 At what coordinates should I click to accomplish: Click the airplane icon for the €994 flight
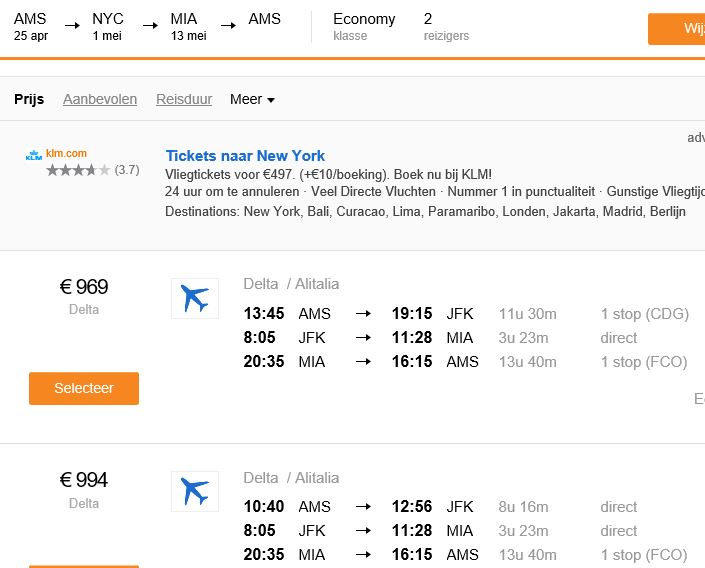(195, 492)
